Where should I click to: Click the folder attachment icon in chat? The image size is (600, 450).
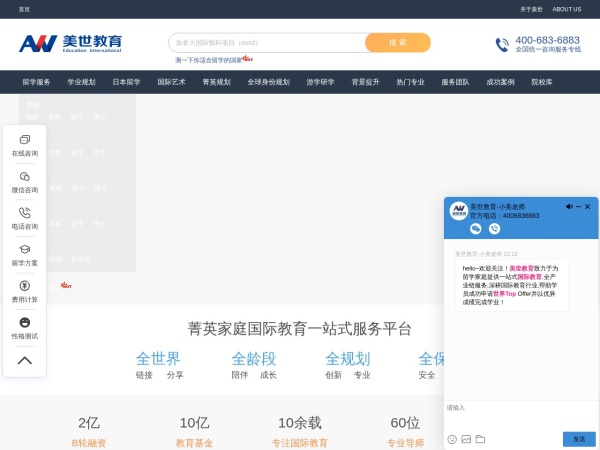(x=480, y=439)
